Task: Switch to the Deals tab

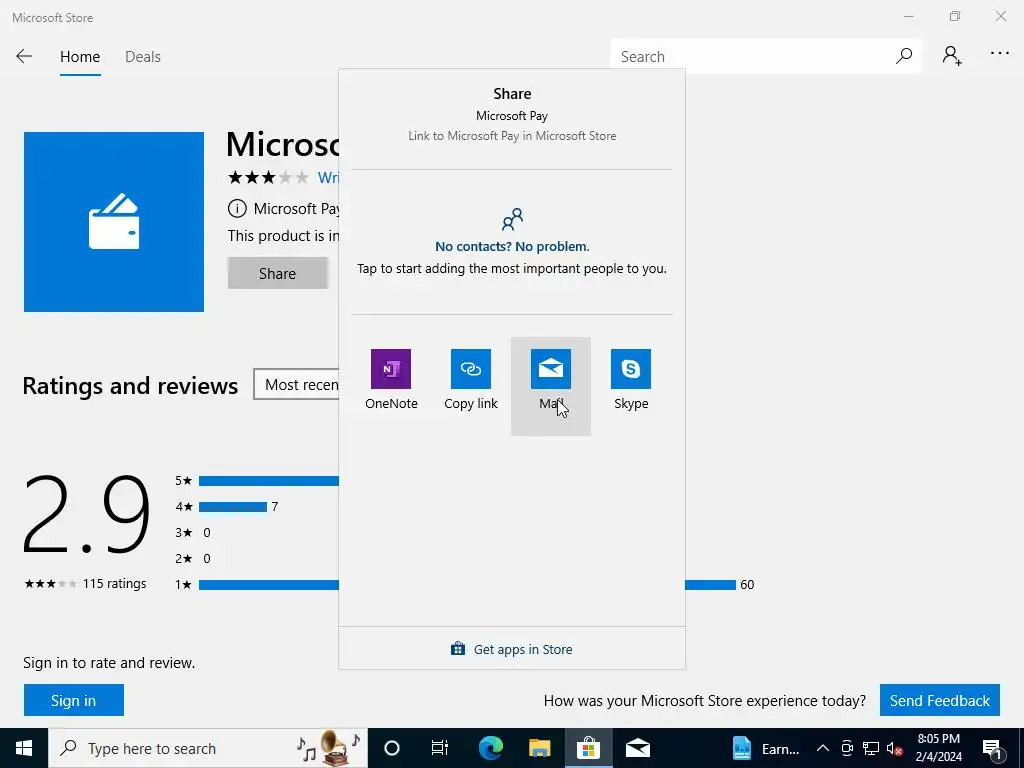Action: click(x=142, y=57)
